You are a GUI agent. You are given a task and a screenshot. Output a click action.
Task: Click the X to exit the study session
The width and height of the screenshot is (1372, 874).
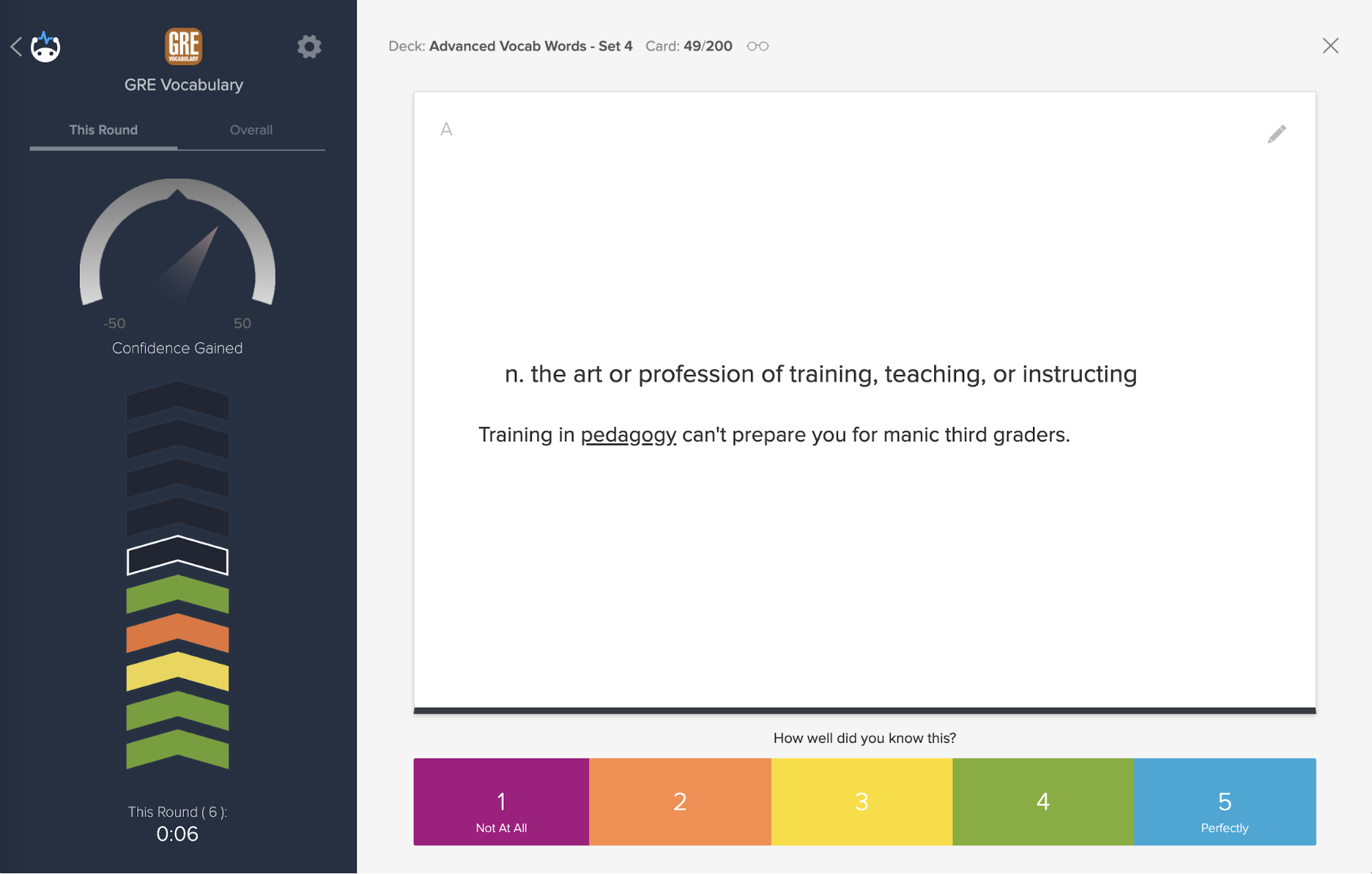click(x=1330, y=45)
